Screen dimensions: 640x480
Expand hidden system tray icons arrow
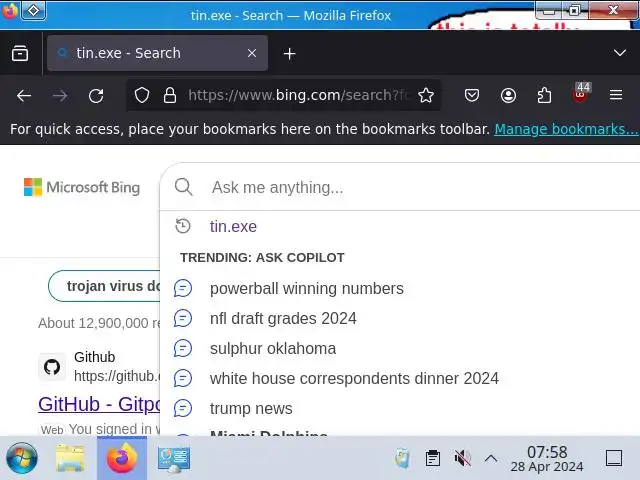pyautogui.click(x=491, y=458)
